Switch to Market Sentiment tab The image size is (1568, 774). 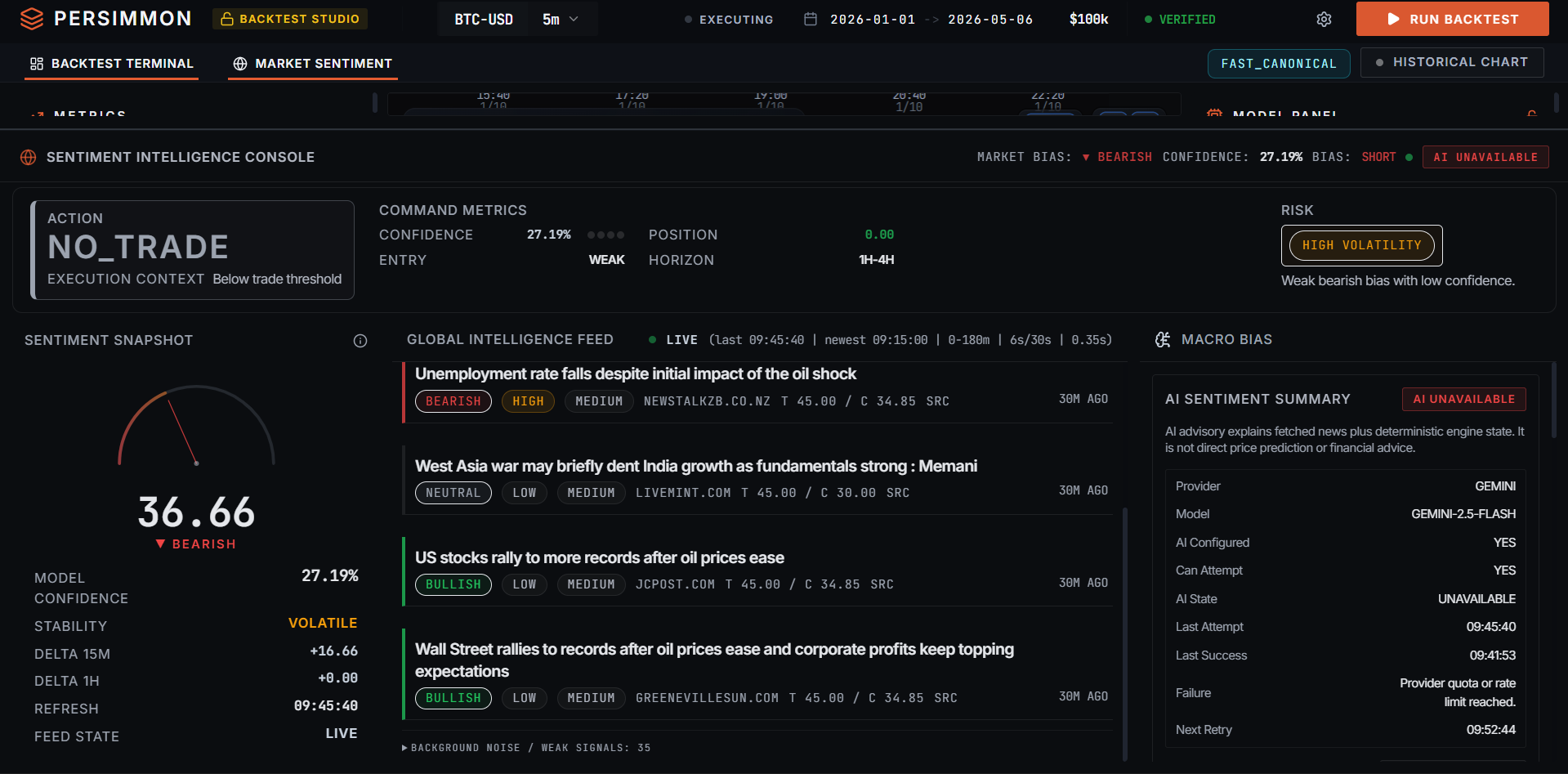point(313,64)
